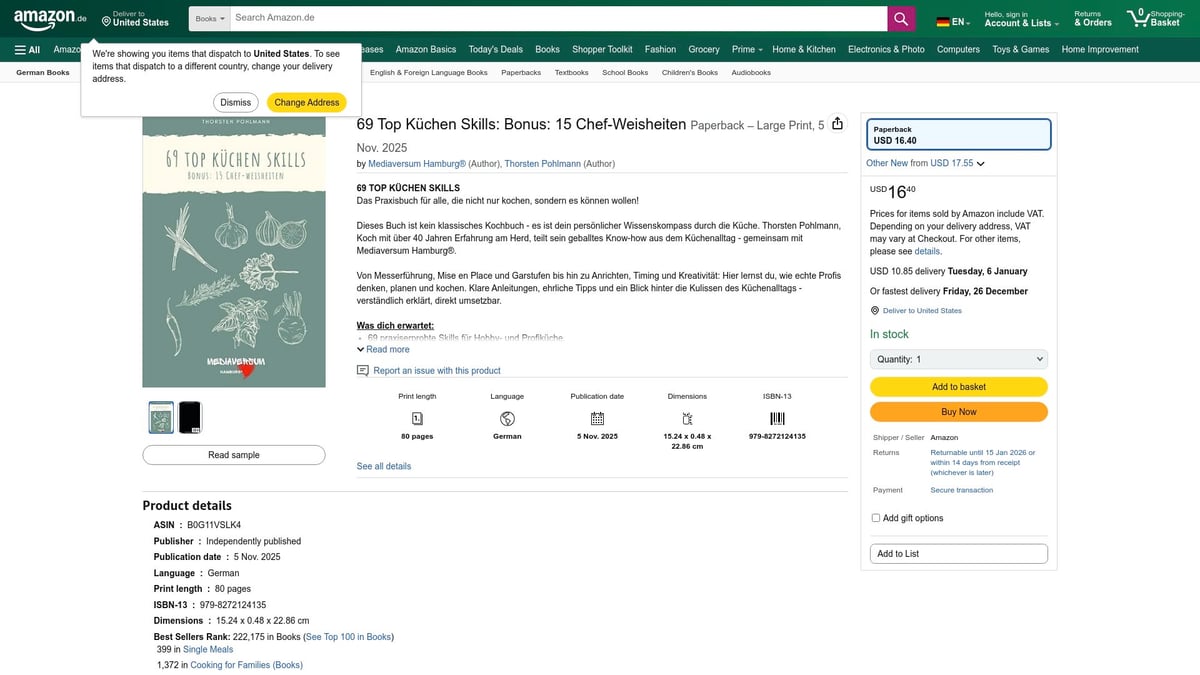Select the Paperback USD 16.40 format option

point(958,135)
